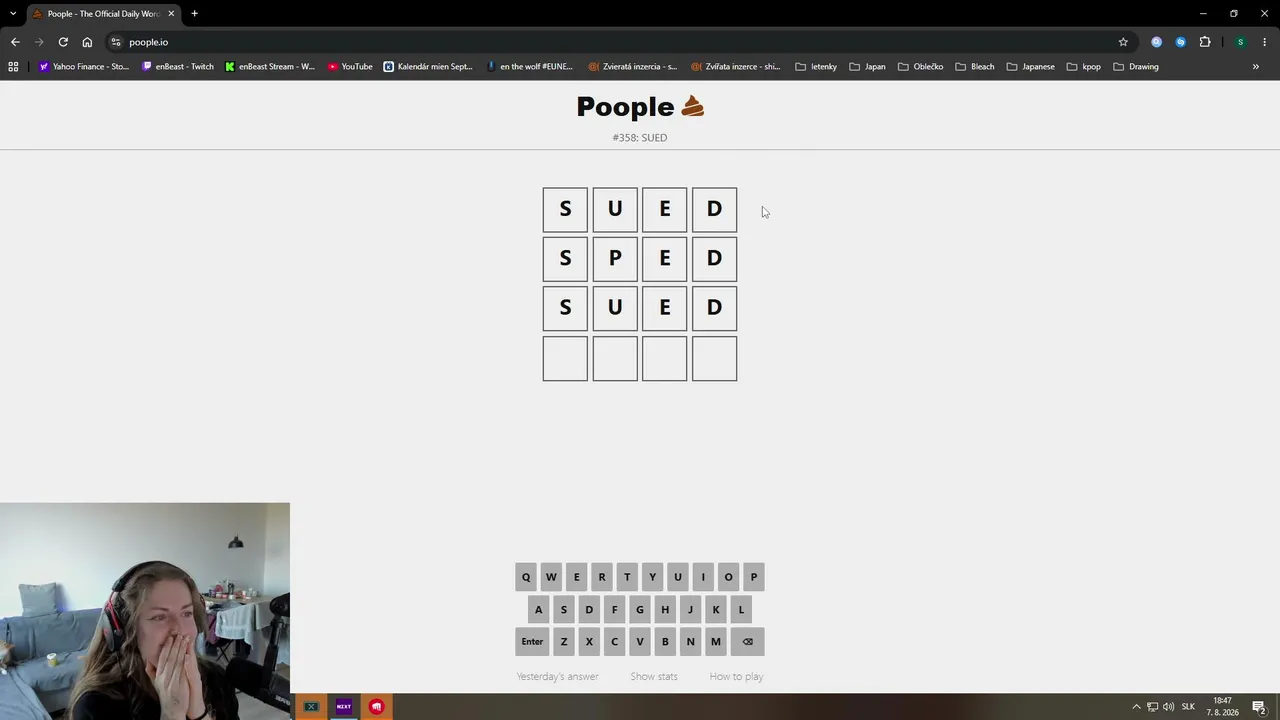Expand the Drawing bookmark folder

tap(1136, 67)
